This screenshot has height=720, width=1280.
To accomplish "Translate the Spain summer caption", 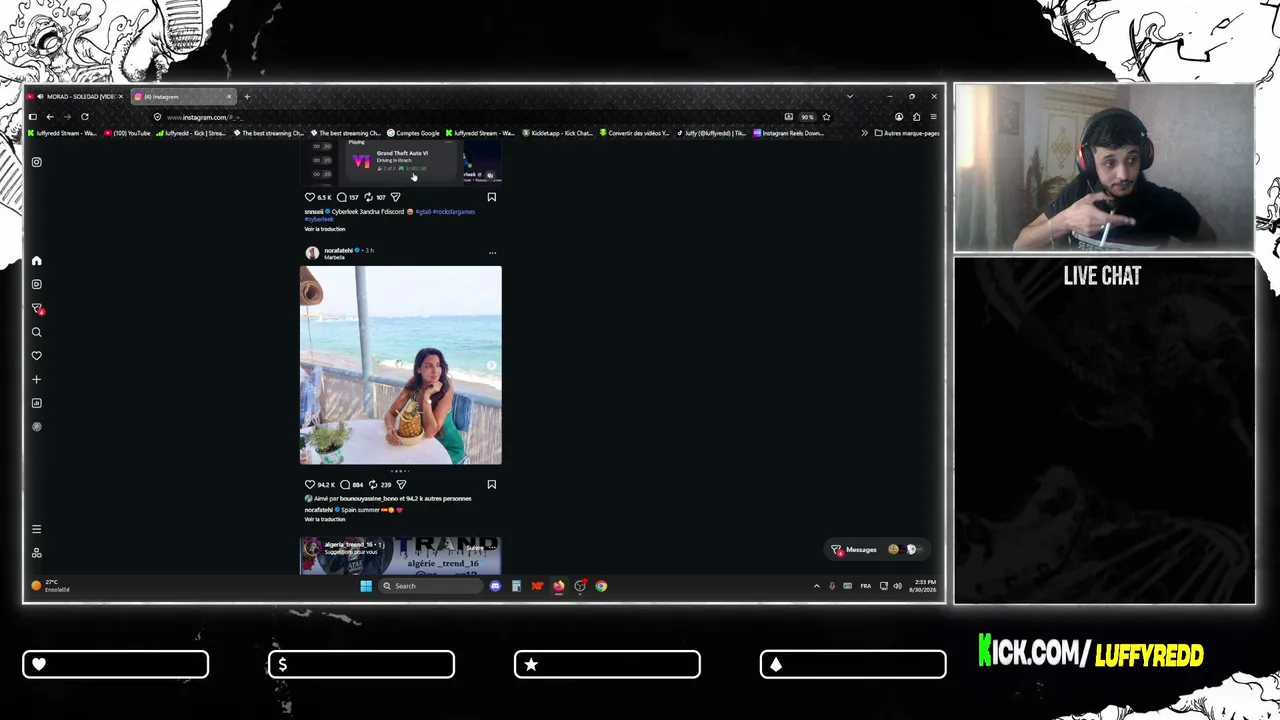I will click(325, 519).
